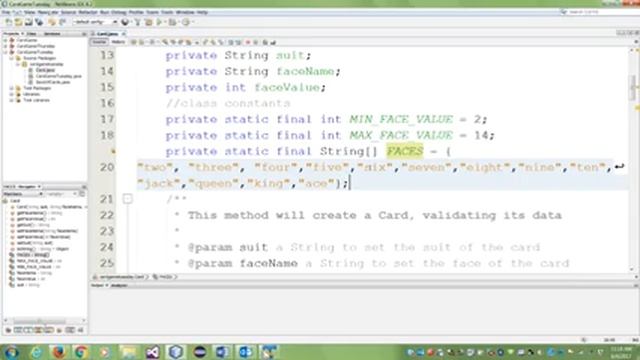Open the Output tab in the bottom panel
This screenshot has height=360, width=640.
(x=98, y=285)
